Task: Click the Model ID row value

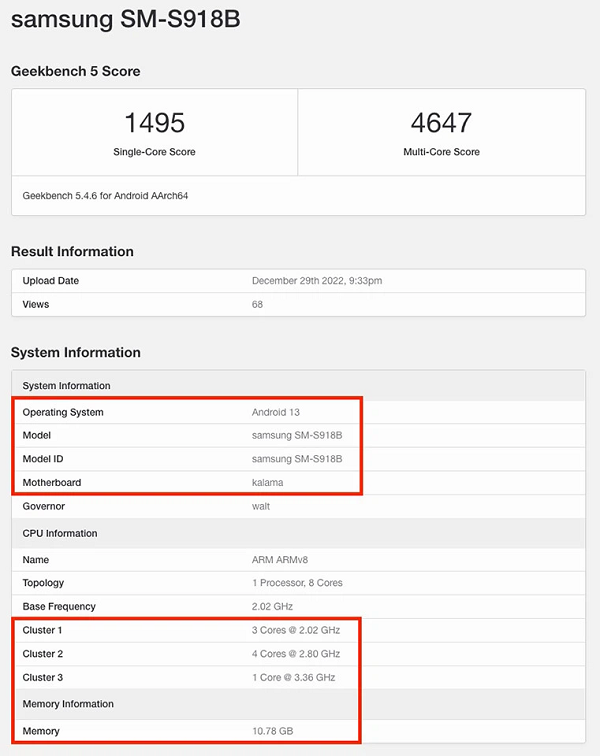Action: click(296, 459)
